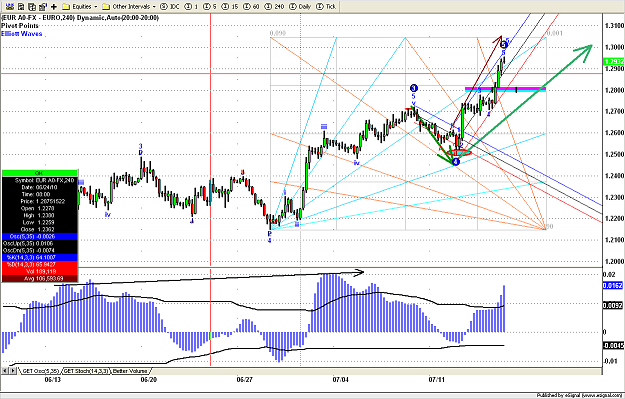Switch to the Daily interval
Viewport: 625px width, 399px height.
click(300, 6)
